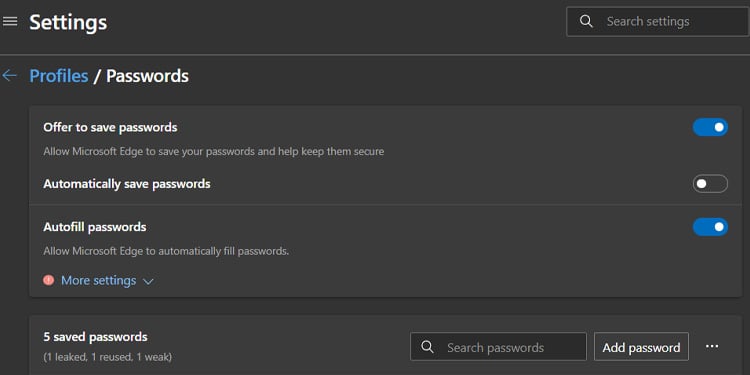Click the More settings link text
This screenshot has height=375, width=750.
[99, 280]
